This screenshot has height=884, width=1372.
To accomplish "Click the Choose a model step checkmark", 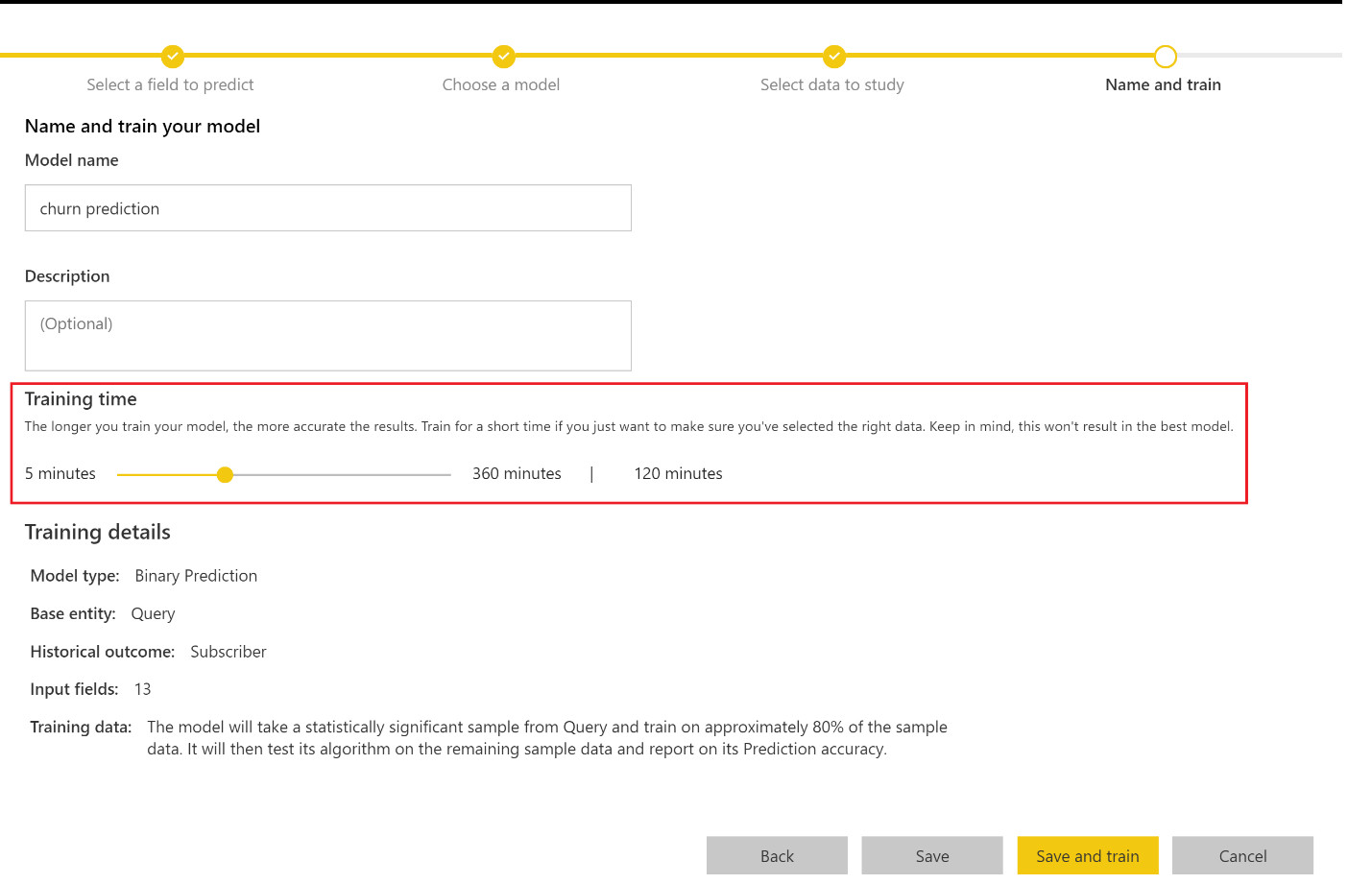I will 503,57.
